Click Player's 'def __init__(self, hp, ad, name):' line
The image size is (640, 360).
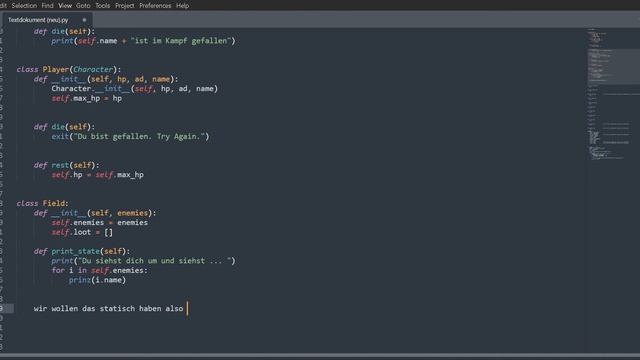[106, 79]
